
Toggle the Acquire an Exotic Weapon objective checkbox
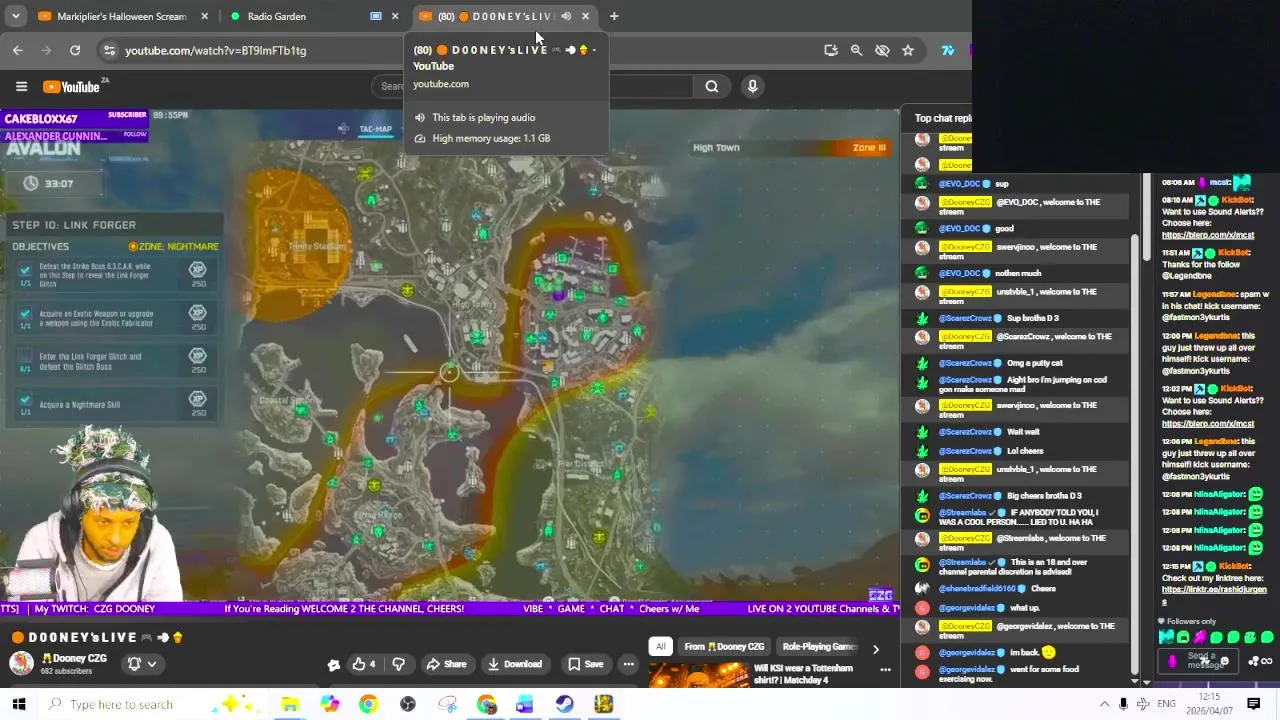click(25, 314)
